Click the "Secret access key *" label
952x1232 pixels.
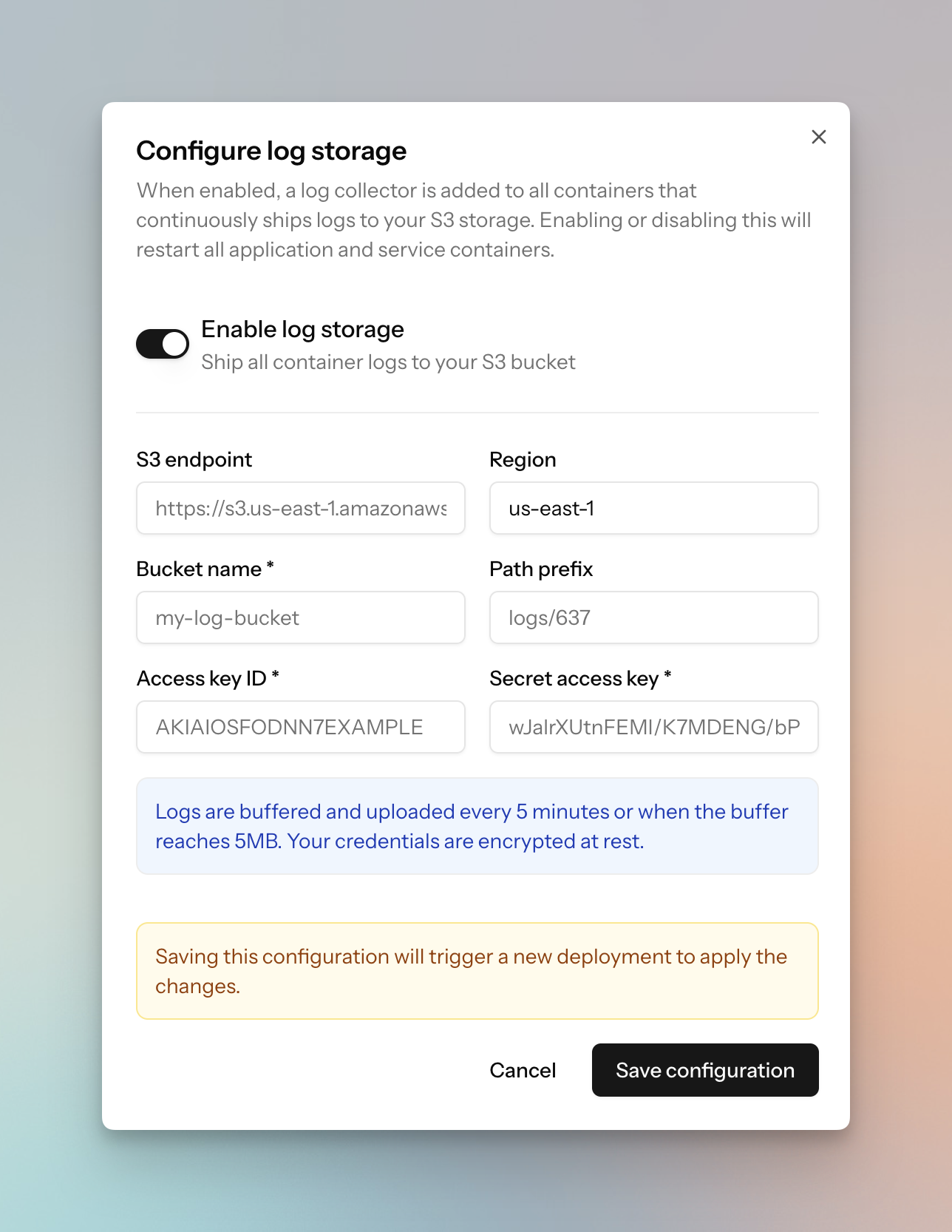(x=580, y=679)
